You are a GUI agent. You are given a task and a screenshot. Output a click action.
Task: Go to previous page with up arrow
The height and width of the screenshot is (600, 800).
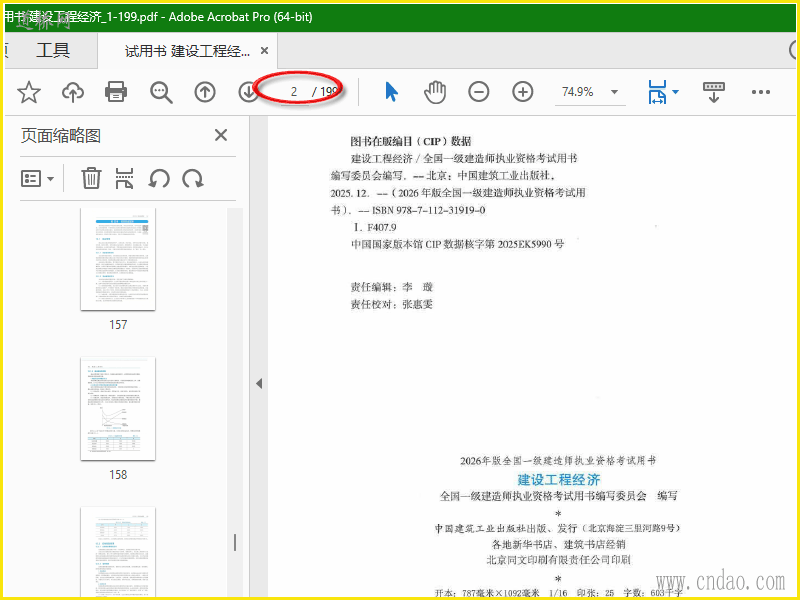(205, 92)
